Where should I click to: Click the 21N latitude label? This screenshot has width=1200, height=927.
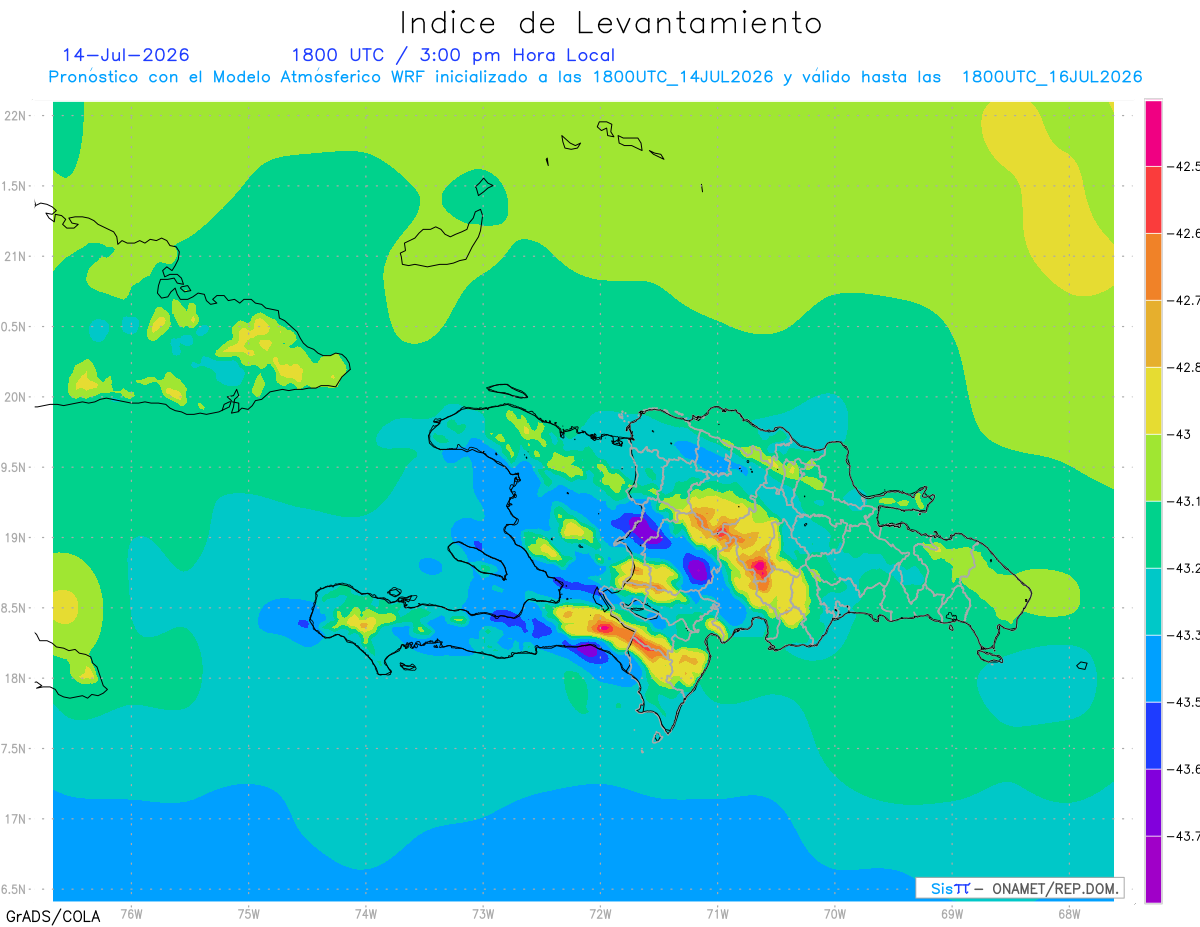click(x=16, y=257)
